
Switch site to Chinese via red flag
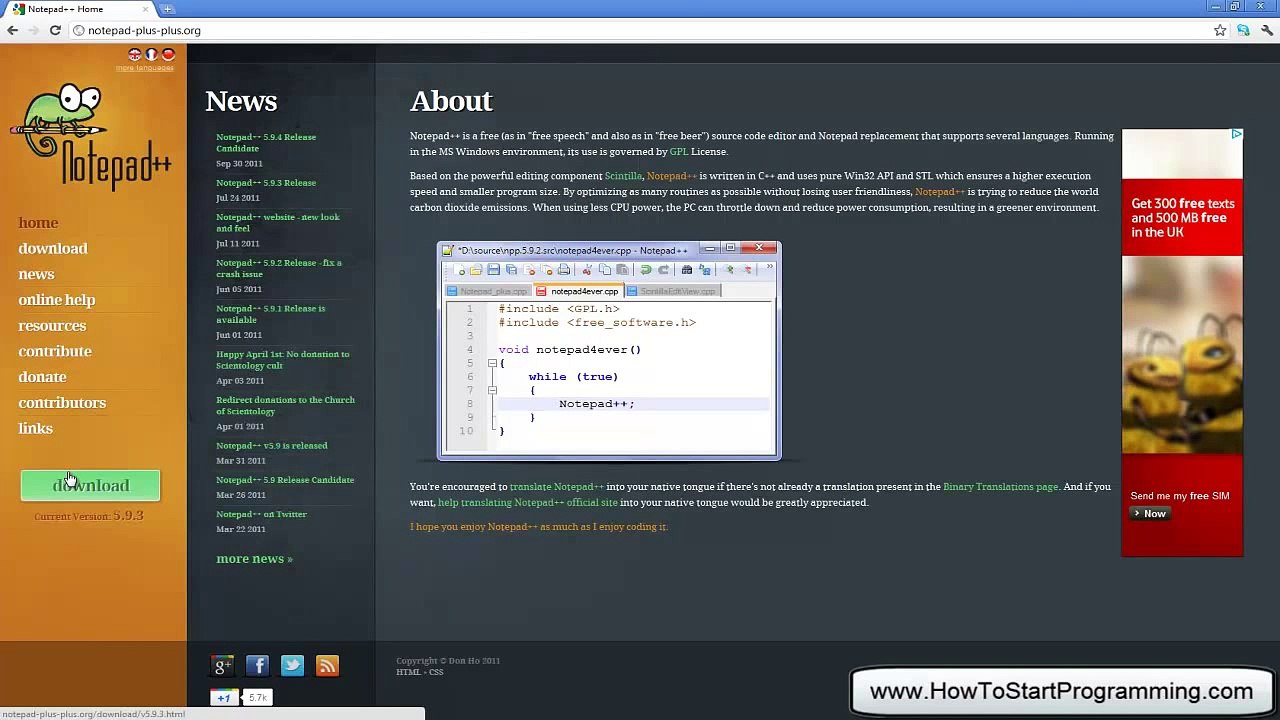point(168,55)
